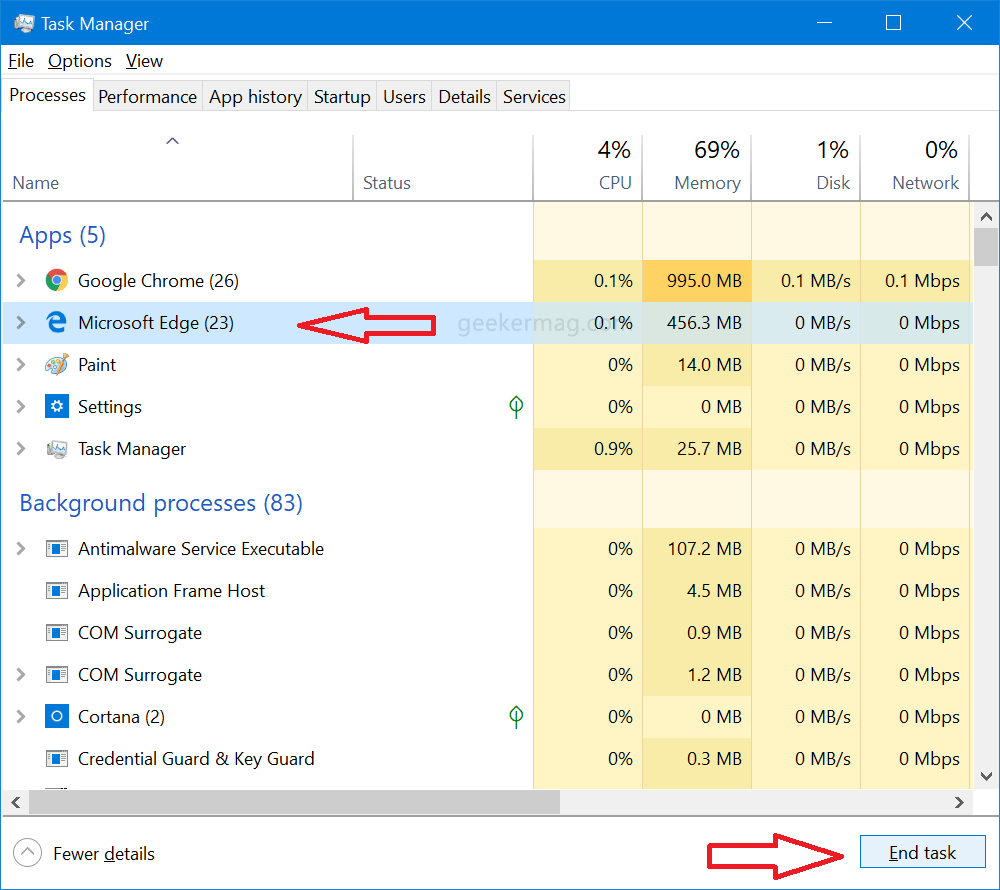Click the Apps (5) group heading

(x=62, y=235)
